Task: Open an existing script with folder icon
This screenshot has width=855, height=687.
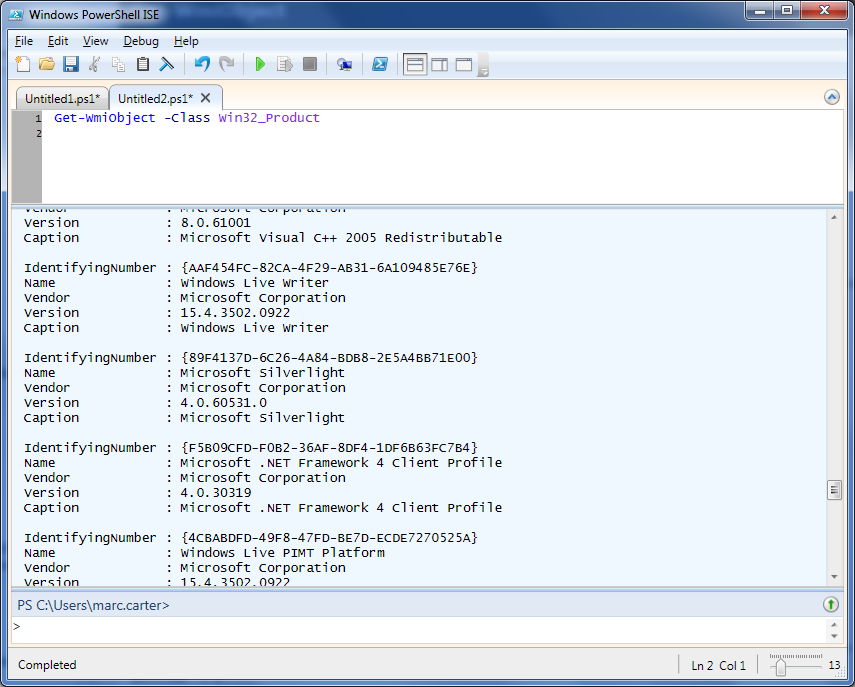Action: click(47, 64)
